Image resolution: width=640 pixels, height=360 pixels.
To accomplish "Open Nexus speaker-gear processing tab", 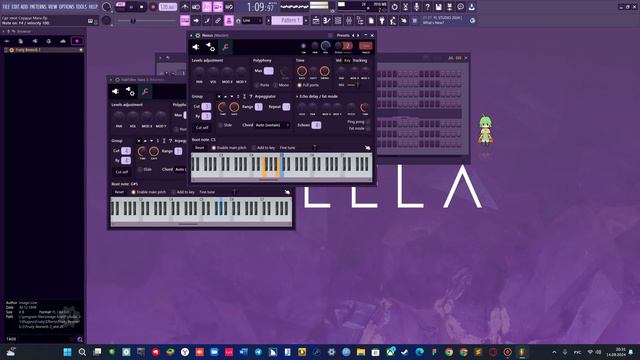I will click(211, 47).
